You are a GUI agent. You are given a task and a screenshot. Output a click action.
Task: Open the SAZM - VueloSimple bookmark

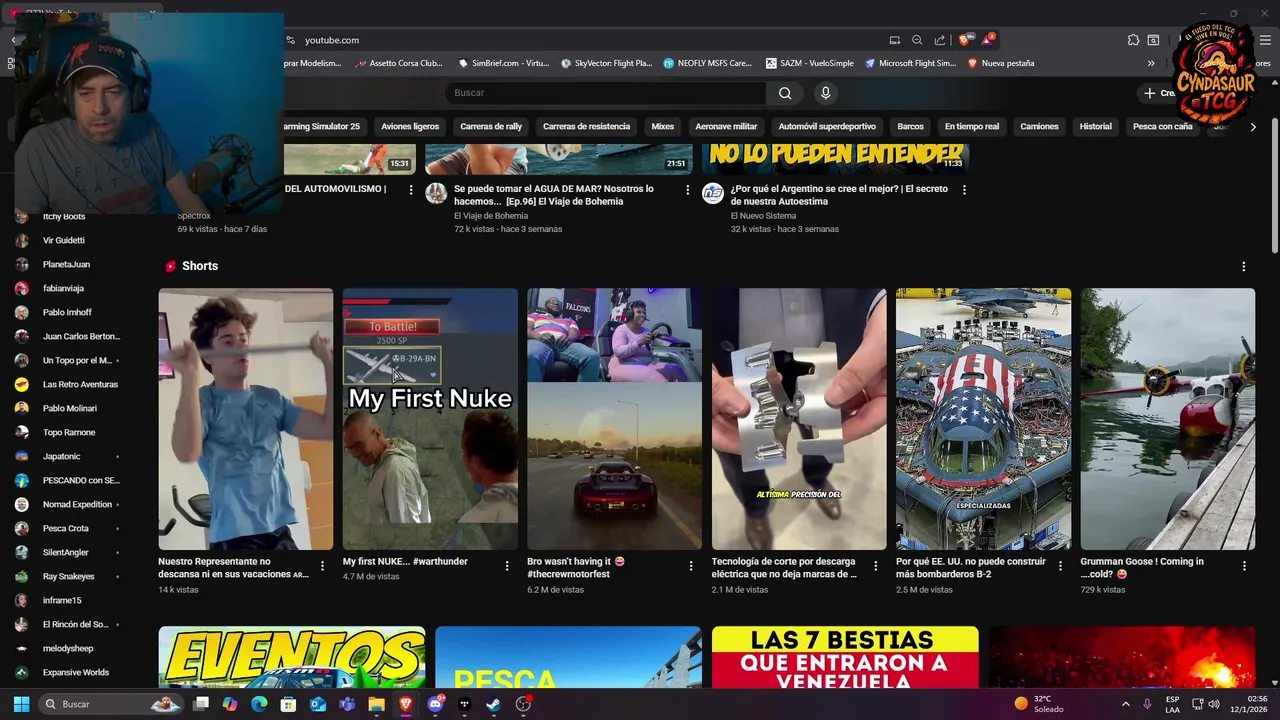(x=810, y=63)
